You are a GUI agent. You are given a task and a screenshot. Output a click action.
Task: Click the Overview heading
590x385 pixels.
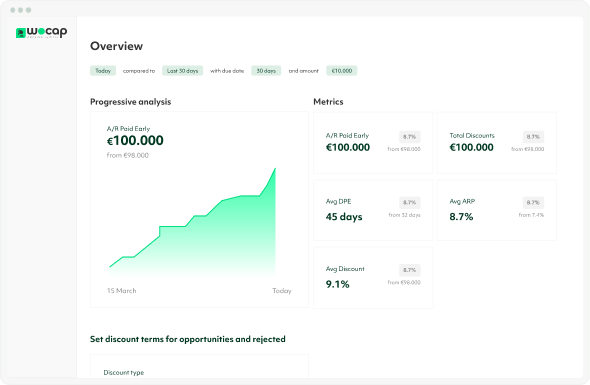116,46
